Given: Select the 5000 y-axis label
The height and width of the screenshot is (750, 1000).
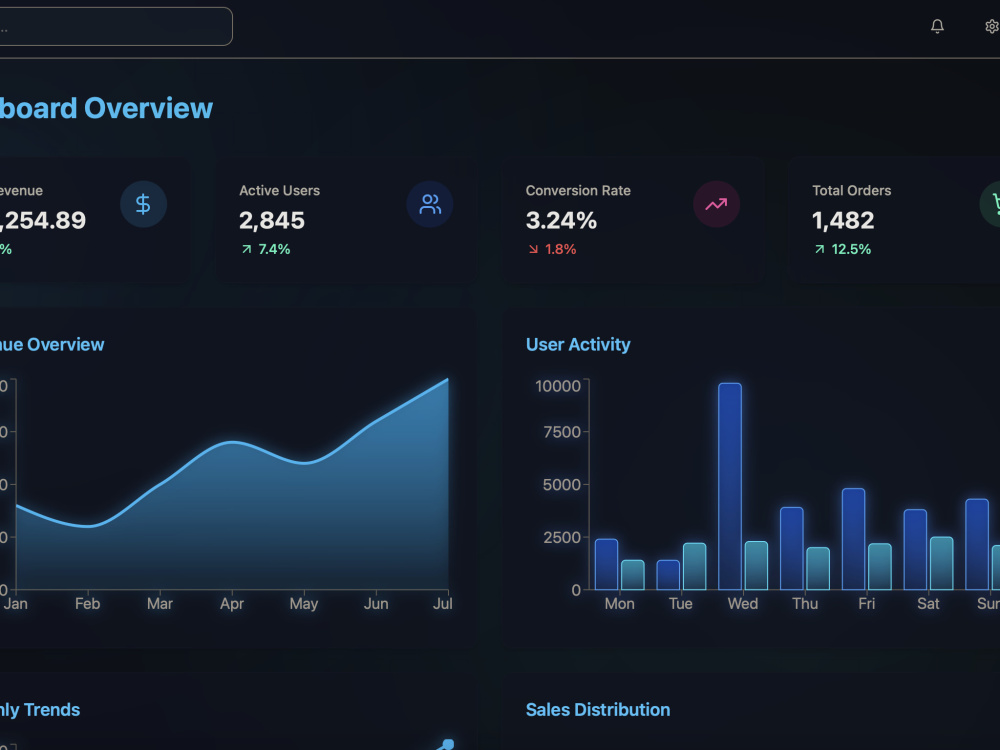Looking at the screenshot, I should pyautogui.click(x=562, y=485).
